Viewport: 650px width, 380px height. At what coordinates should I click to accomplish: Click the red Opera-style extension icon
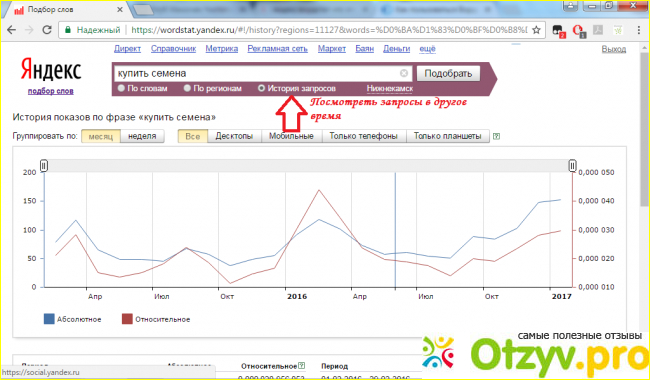tap(578, 30)
